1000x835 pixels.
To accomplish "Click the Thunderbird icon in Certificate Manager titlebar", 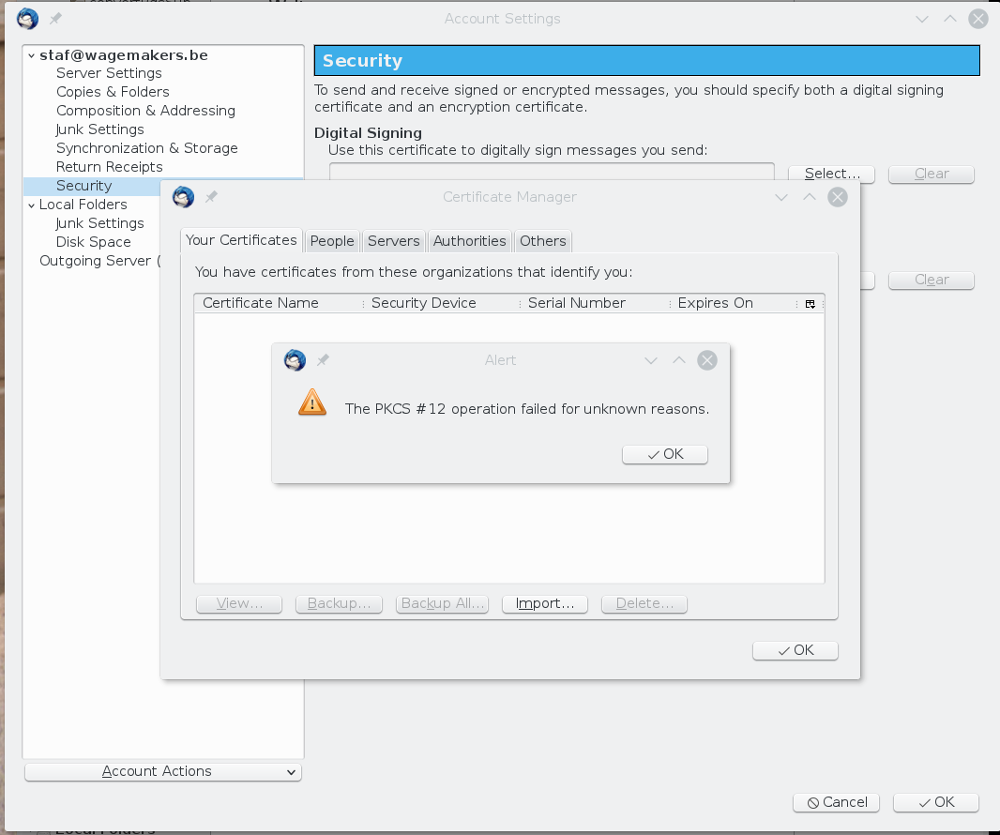I will [x=183, y=197].
